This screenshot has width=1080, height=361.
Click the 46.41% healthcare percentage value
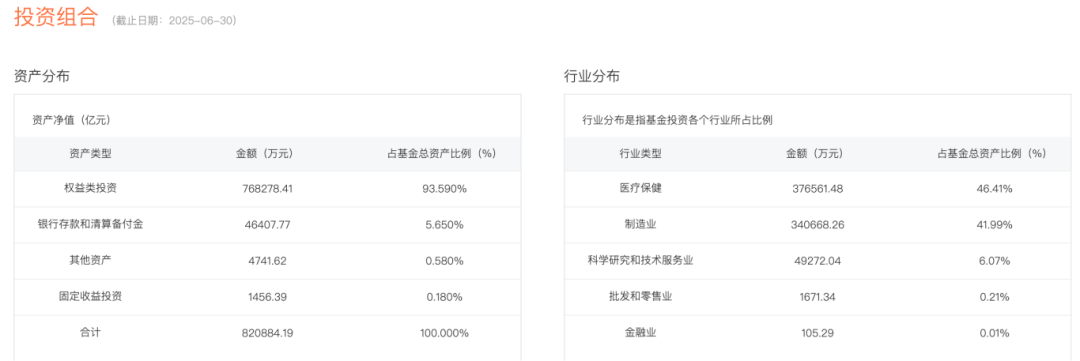(992, 188)
